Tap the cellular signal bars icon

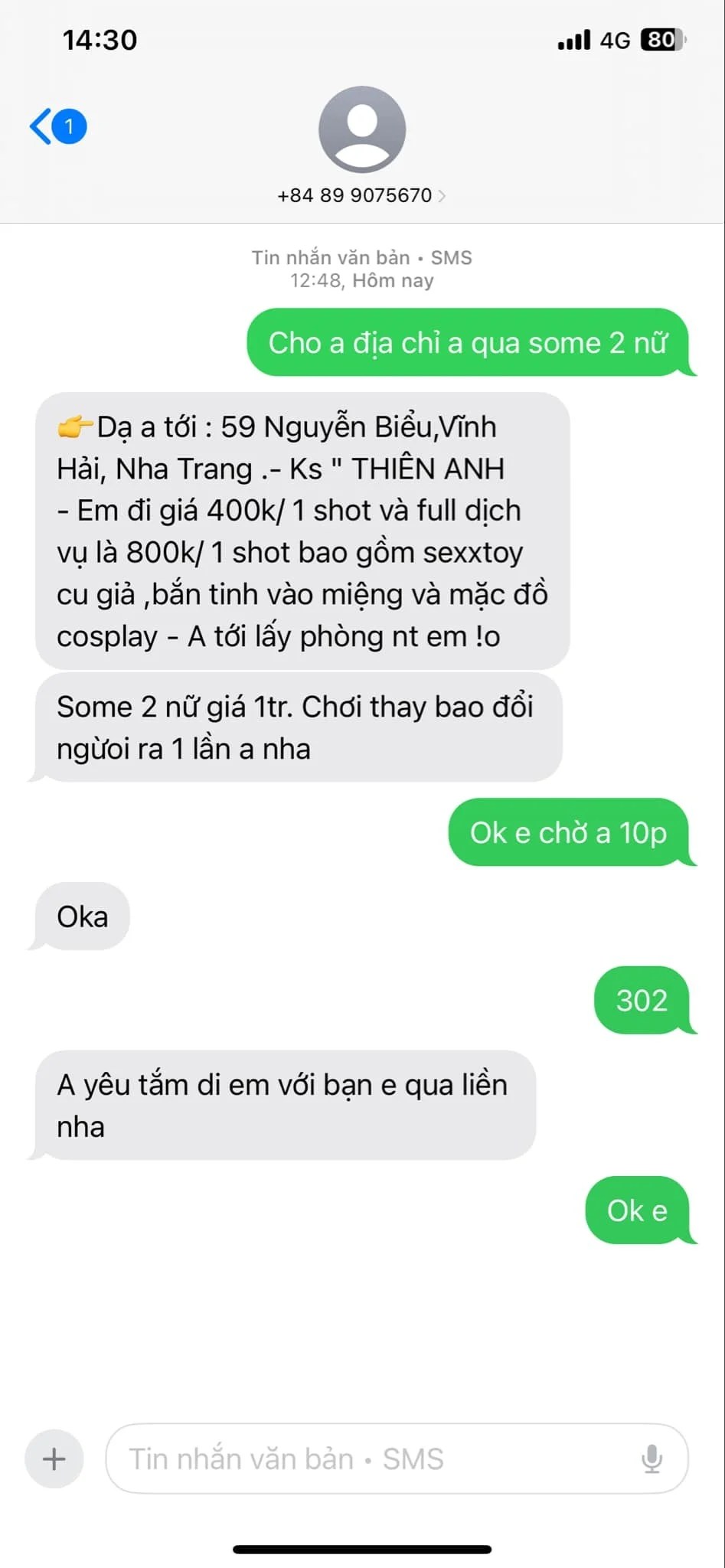coord(574,40)
